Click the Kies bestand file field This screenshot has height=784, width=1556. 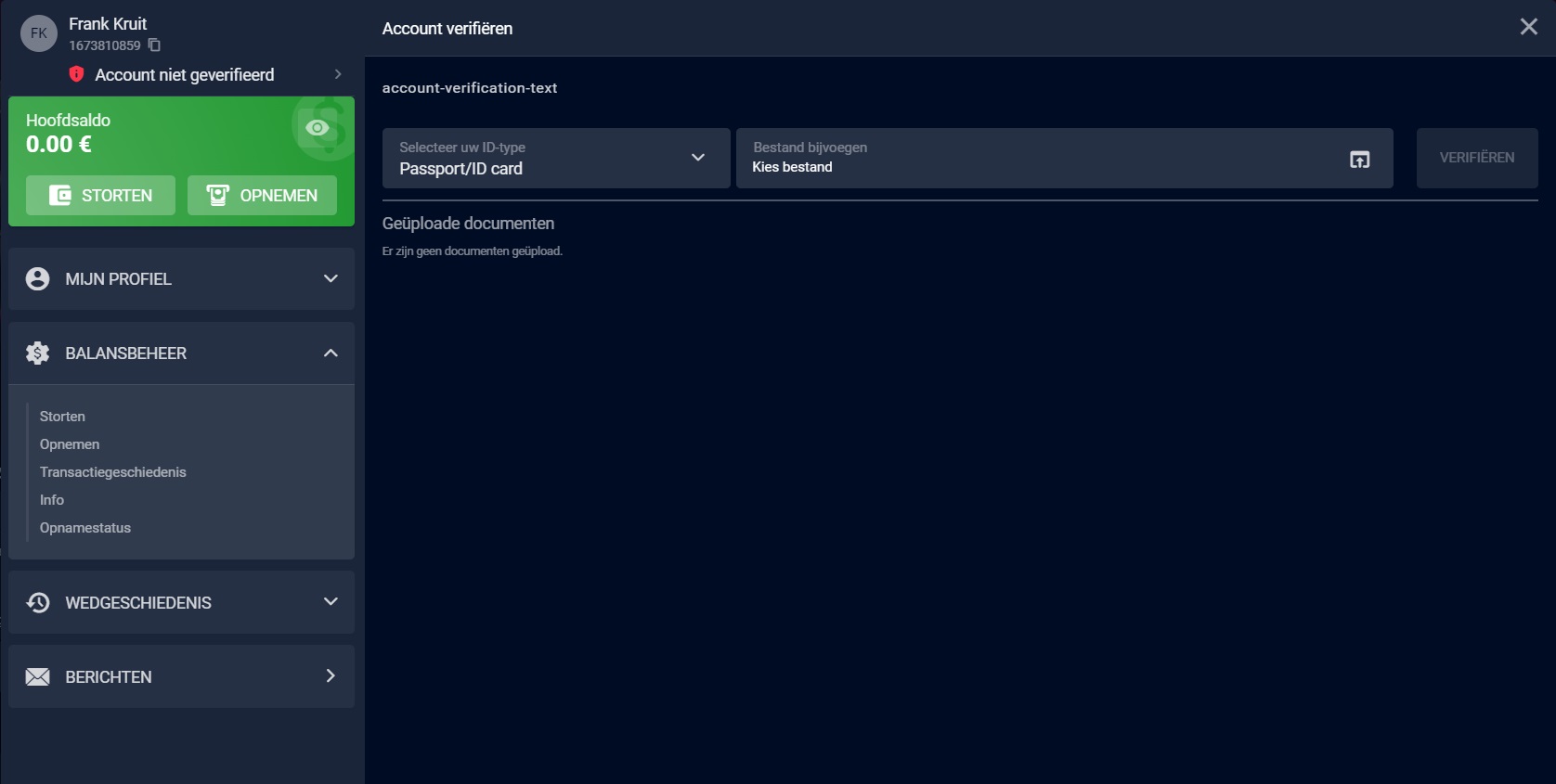tap(1064, 159)
